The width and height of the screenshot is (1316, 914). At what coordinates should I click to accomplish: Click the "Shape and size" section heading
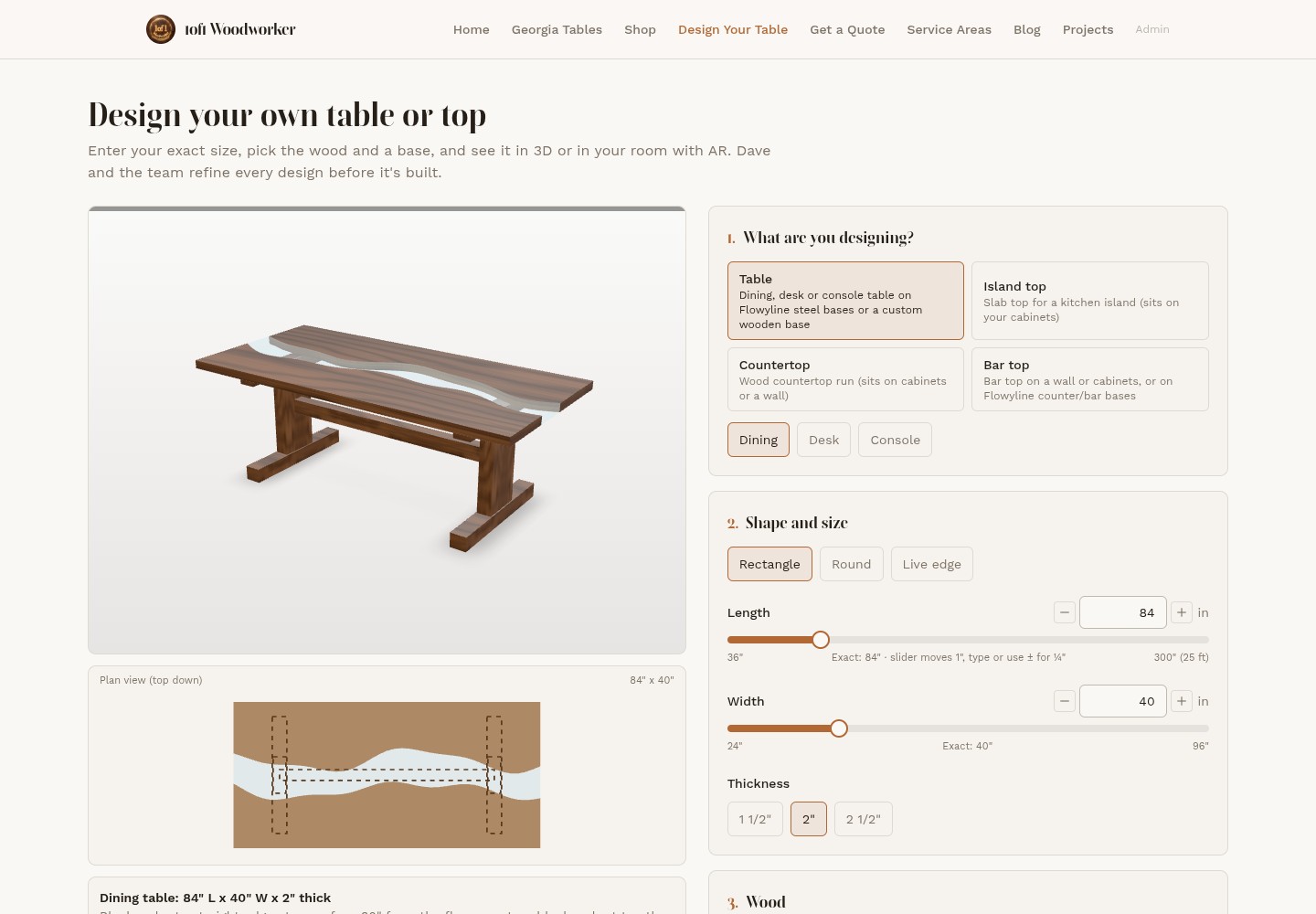[797, 523]
